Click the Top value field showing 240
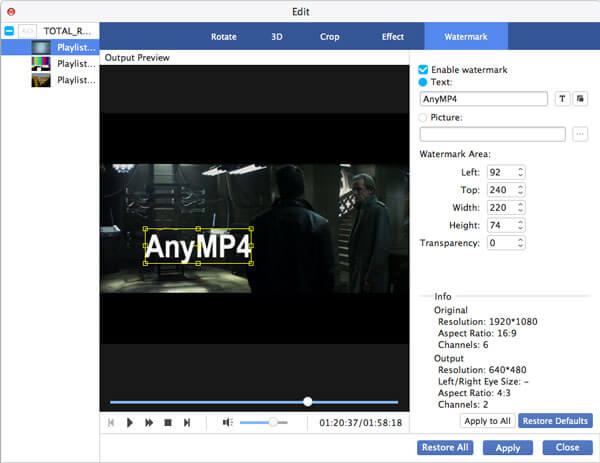Viewport: 600px width, 463px height. (502, 190)
